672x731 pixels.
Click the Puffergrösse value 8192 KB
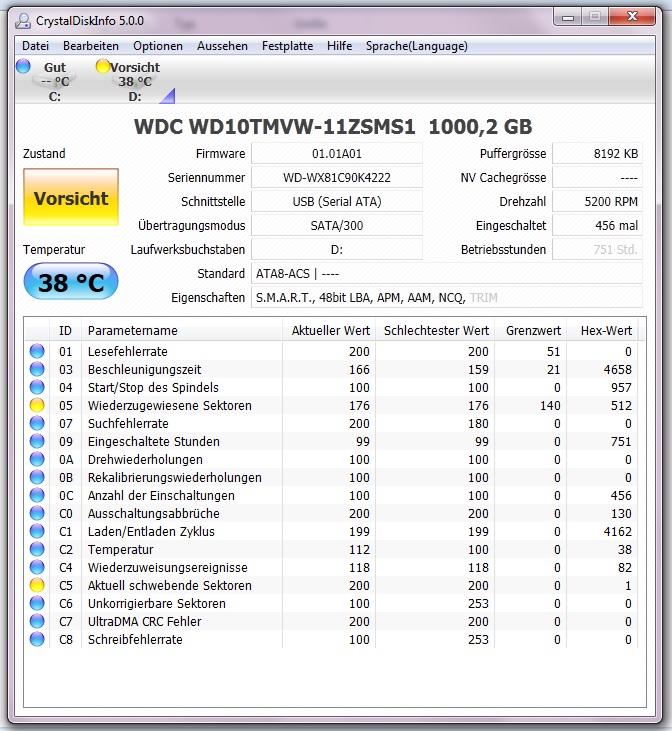597,154
